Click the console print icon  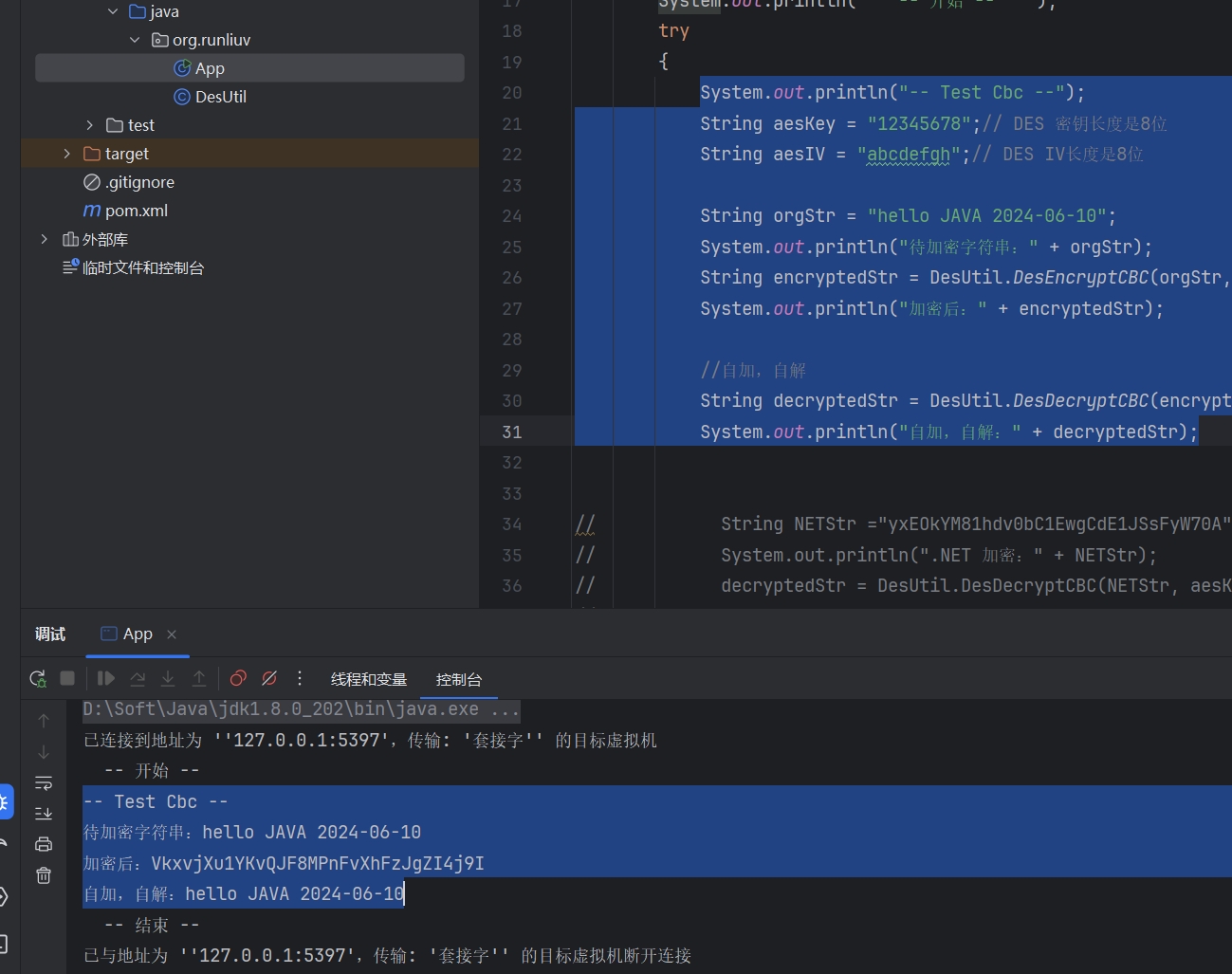pos(44,844)
